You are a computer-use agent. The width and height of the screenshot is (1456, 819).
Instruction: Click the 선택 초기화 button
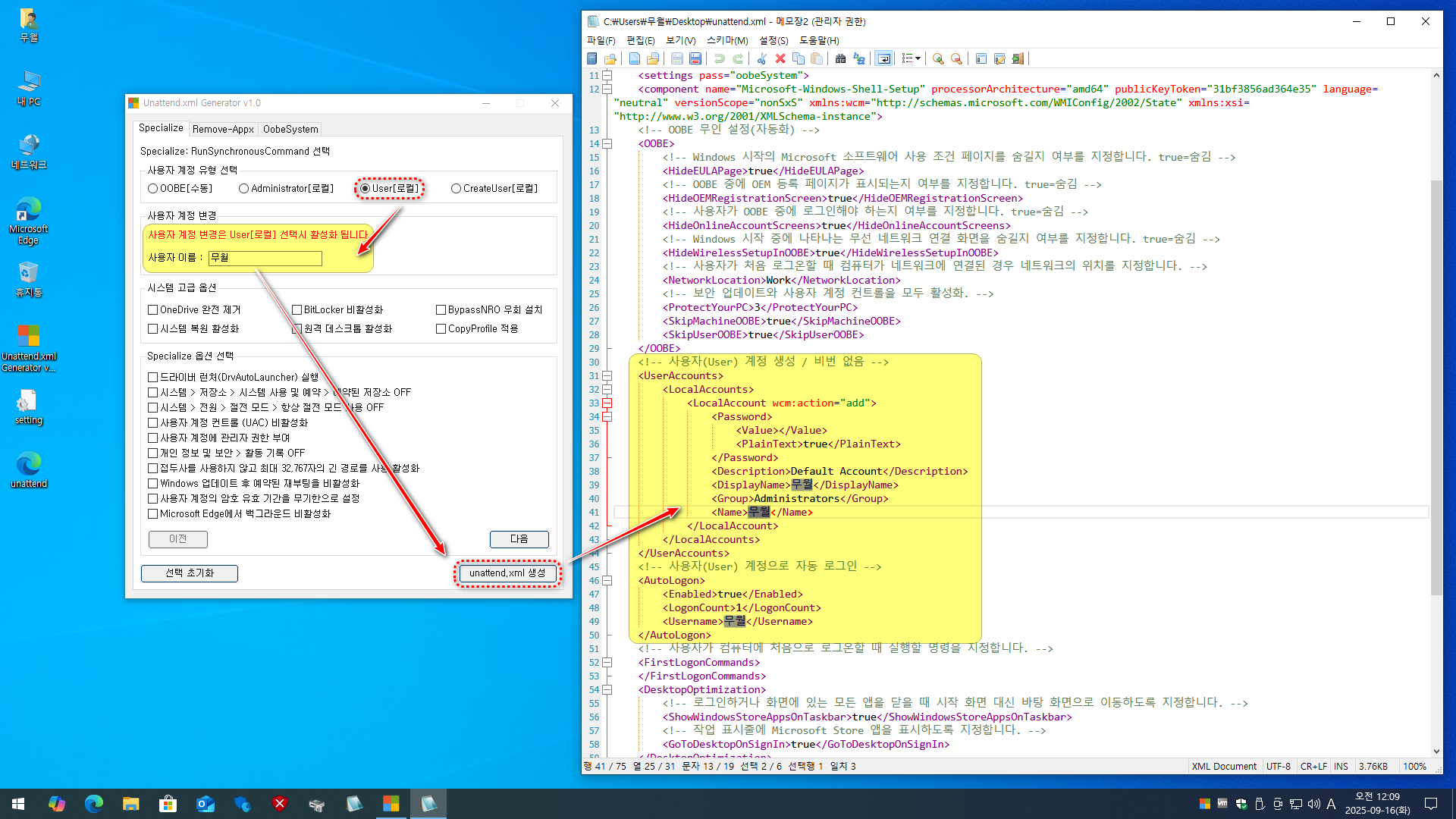[190, 573]
